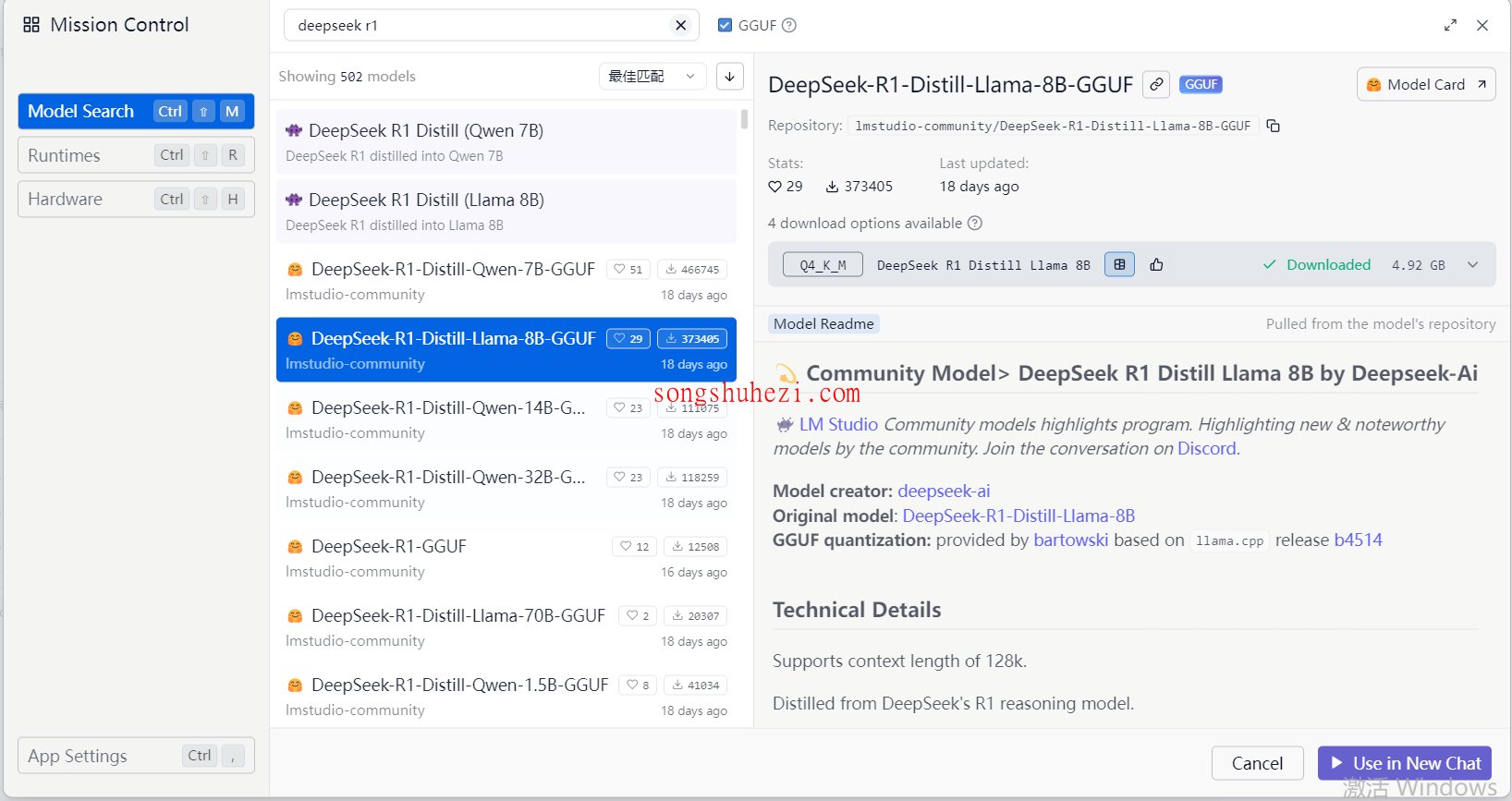The image size is (1512, 801).
Task: Select DeepSeek-R1-Distill-Llama-70B-GGUF result
Action: [506, 627]
